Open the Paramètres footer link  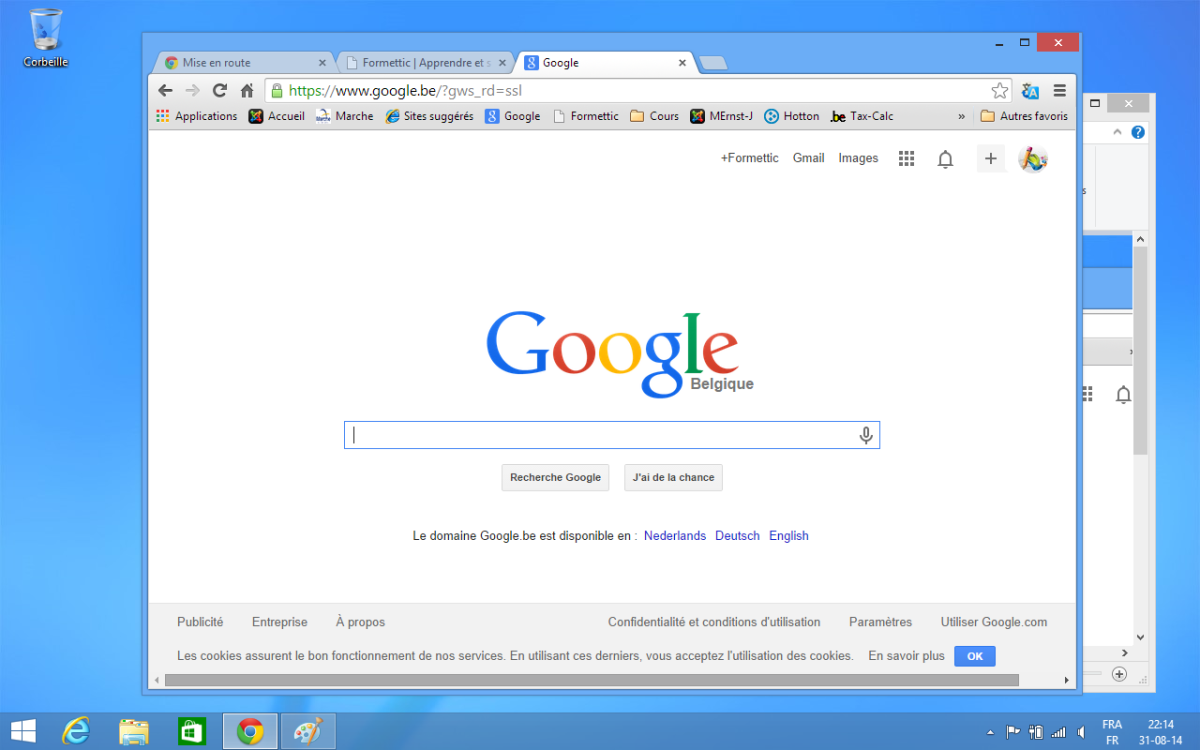(x=880, y=622)
